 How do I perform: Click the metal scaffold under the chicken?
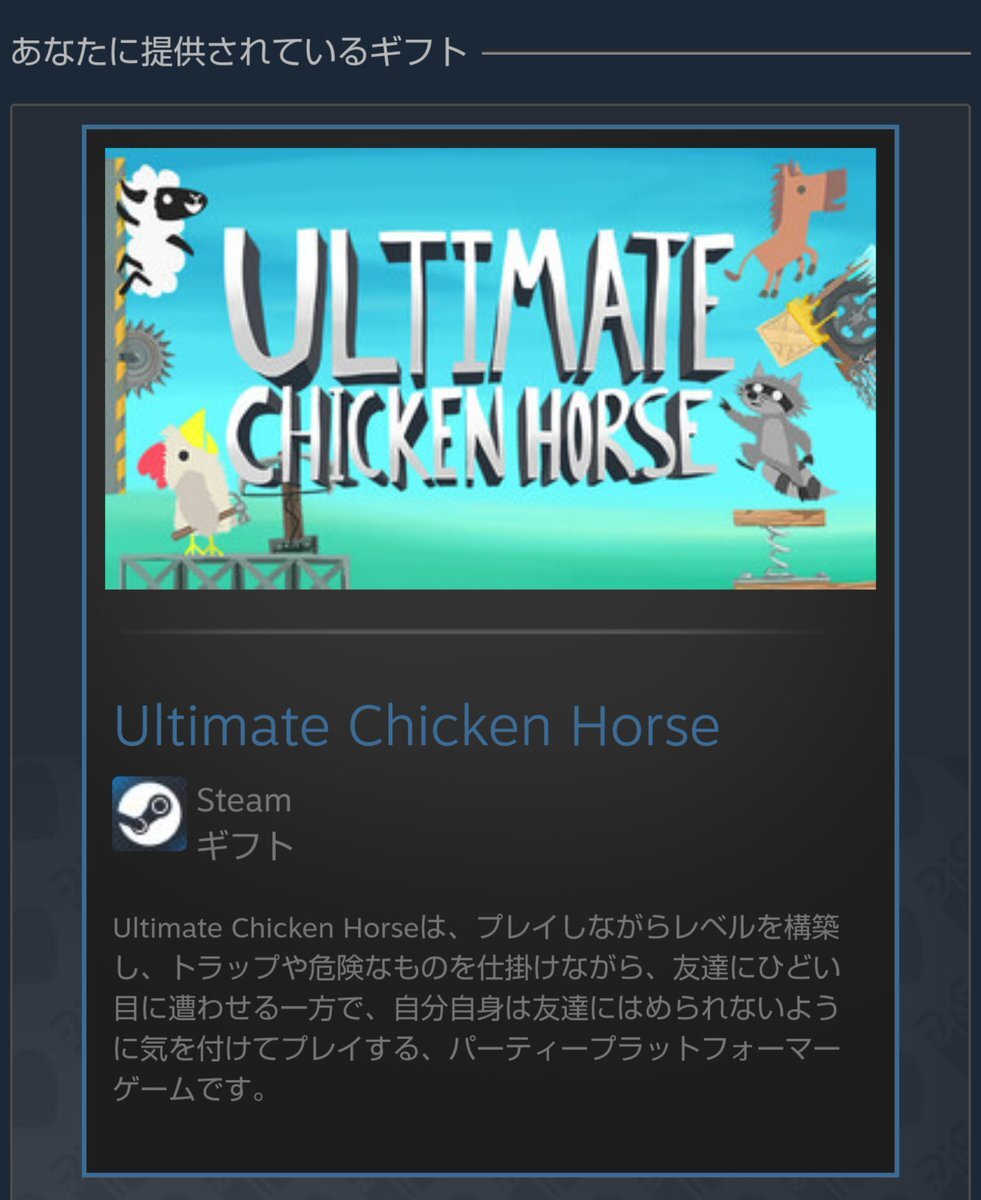point(234,570)
